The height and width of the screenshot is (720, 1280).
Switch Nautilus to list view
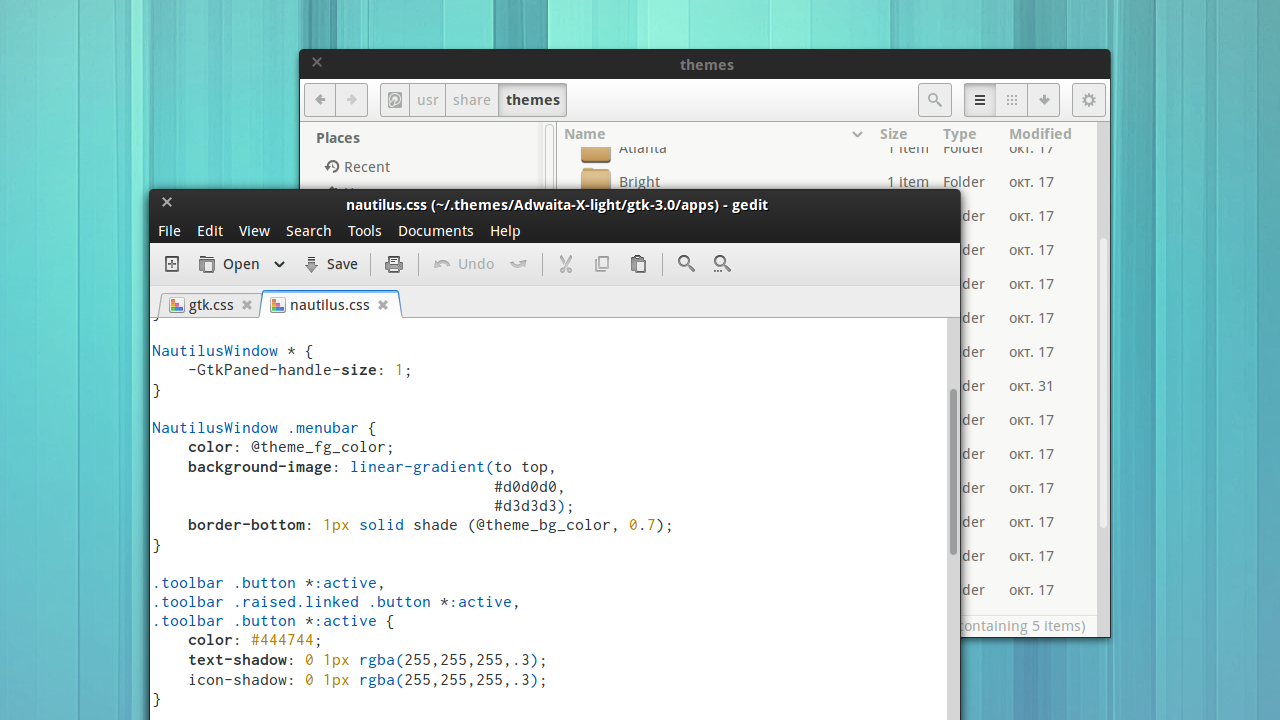(x=980, y=100)
